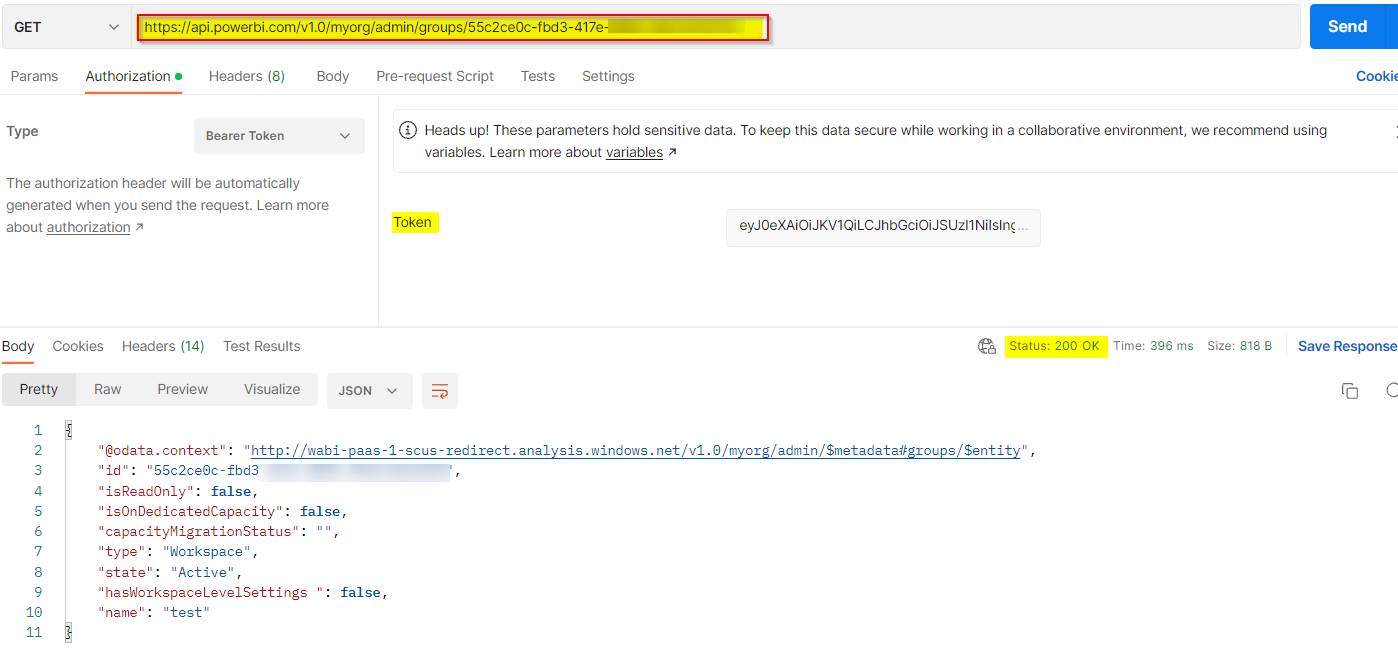1398x652 pixels.
Task: Click the "isOnDedicatedCapacity" key
Action: pos(191,511)
